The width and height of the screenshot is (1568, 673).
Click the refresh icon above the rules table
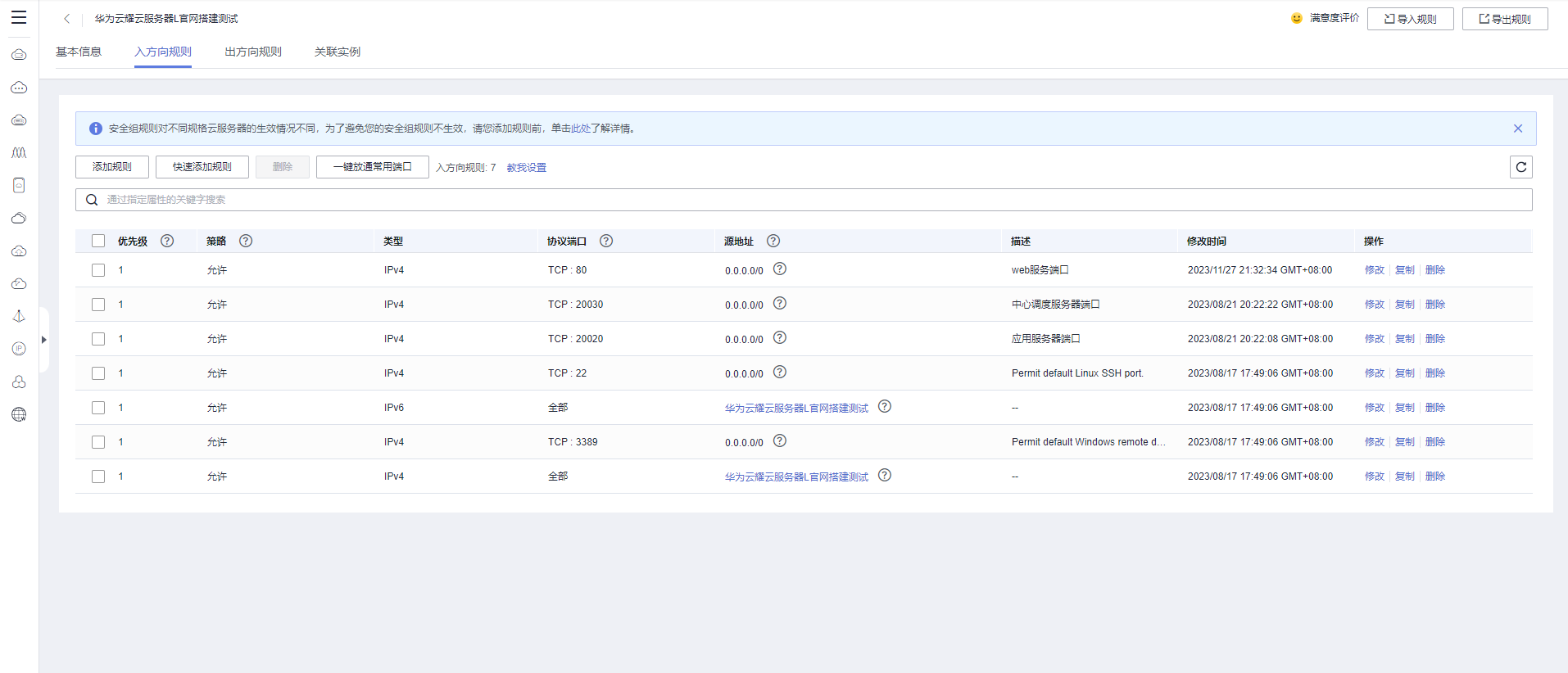coord(1521,167)
